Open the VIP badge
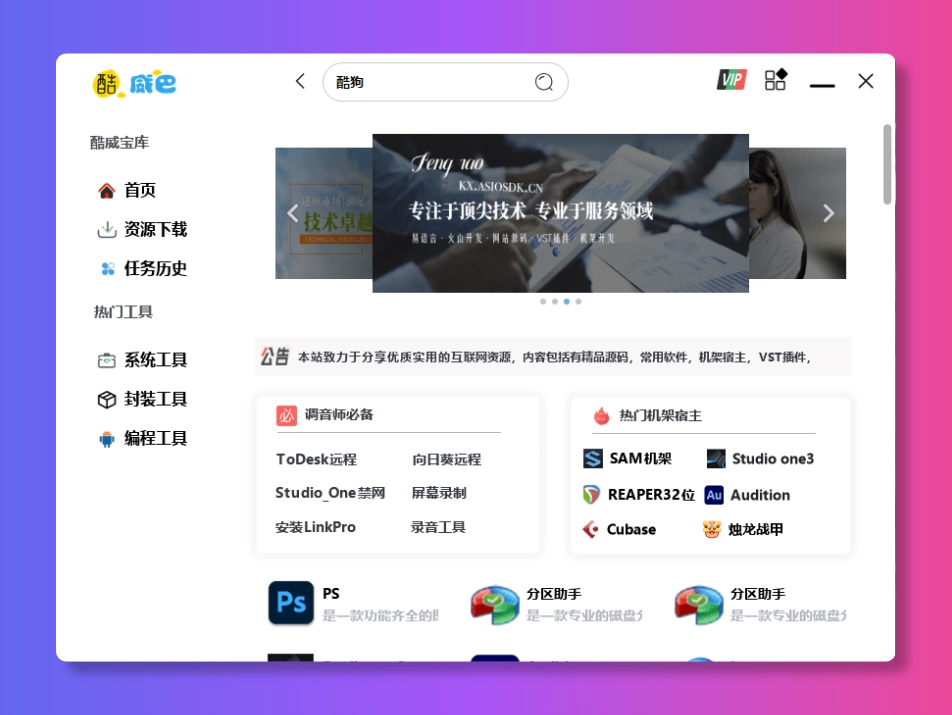Screen dimensions: 952x715 pos(732,80)
